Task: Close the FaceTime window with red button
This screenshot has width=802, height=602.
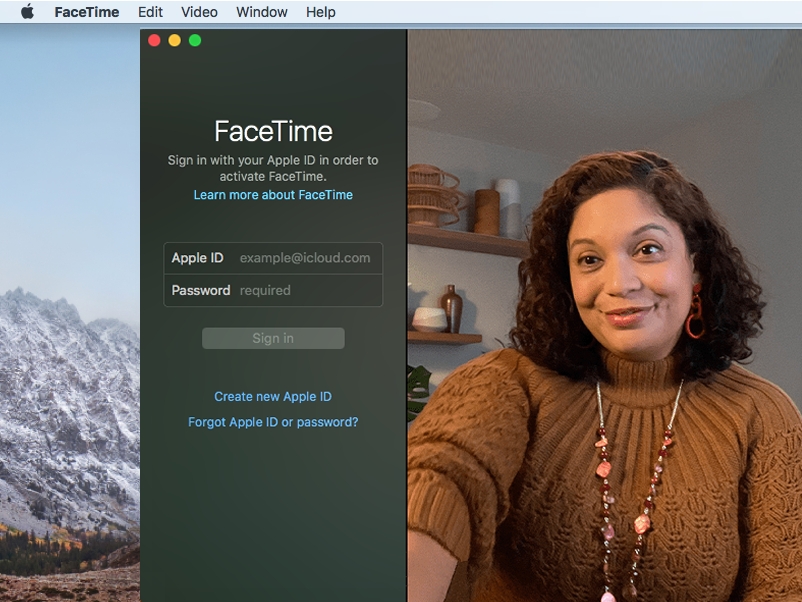Action: point(154,40)
